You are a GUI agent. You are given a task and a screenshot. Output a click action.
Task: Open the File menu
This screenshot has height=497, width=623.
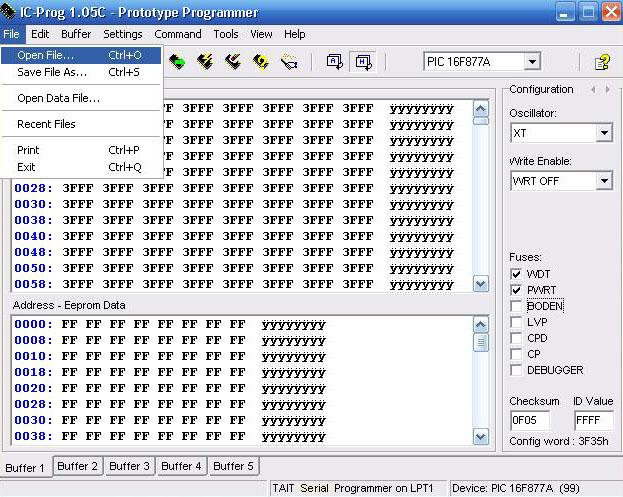[12, 34]
